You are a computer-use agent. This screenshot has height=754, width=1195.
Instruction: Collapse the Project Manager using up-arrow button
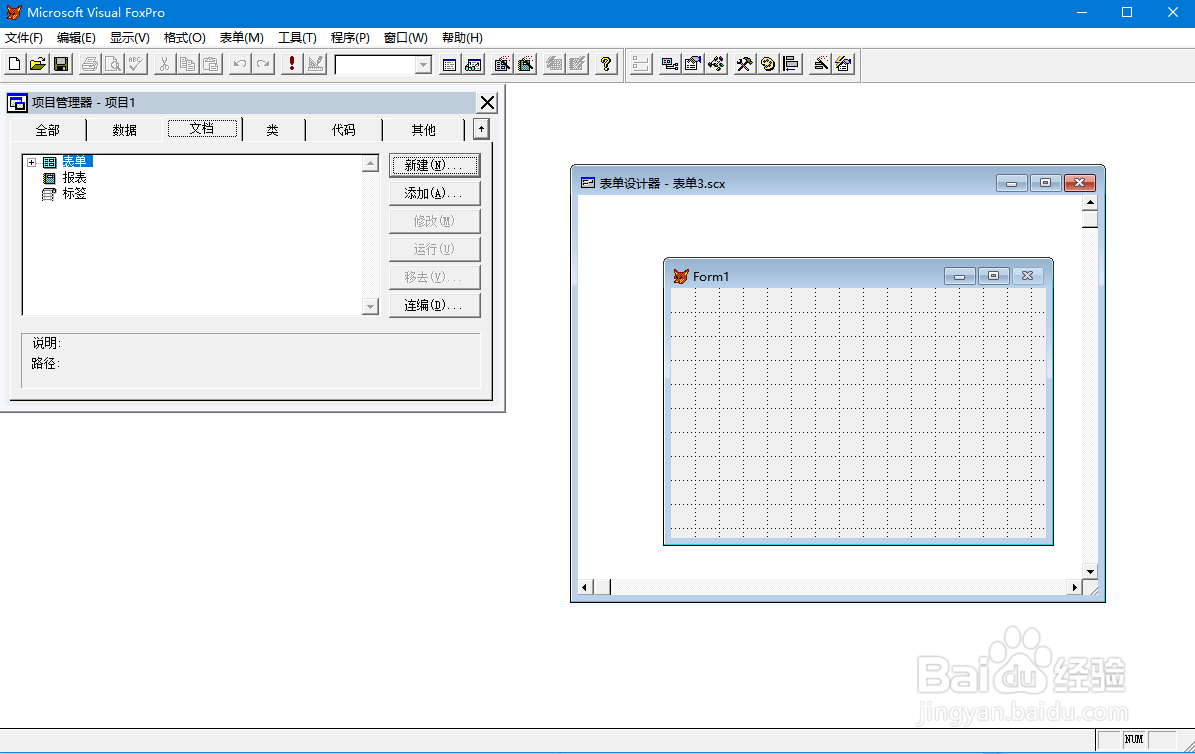[x=481, y=129]
